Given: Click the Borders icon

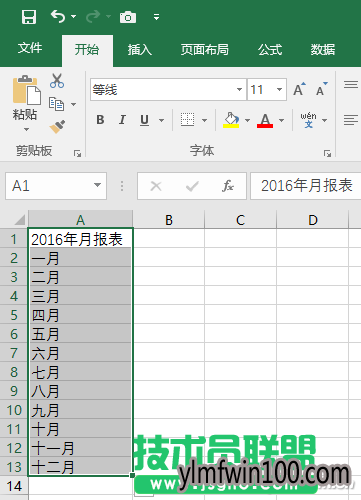Looking at the screenshot, I should [187, 119].
